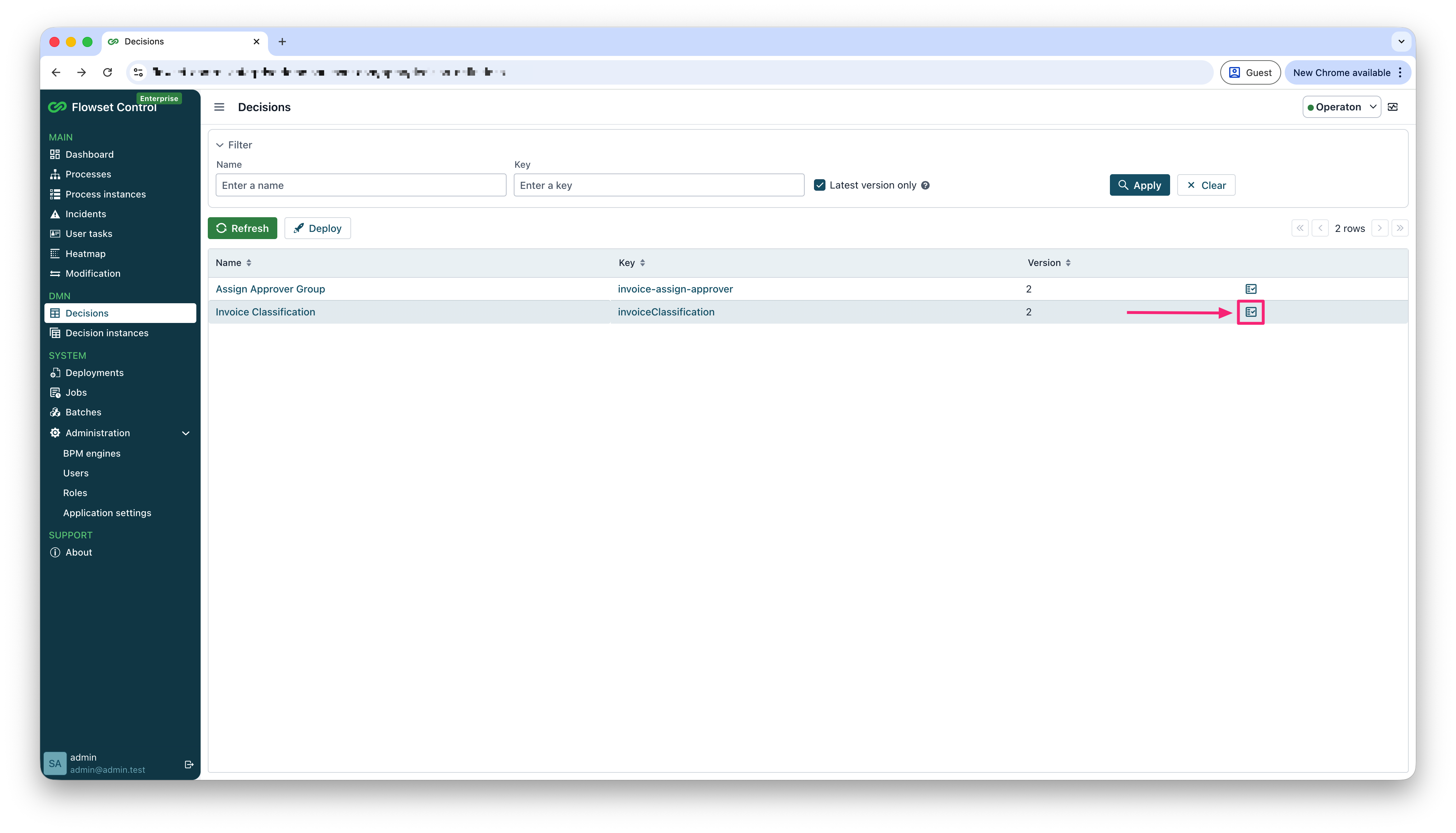Open Processes in sidebar
This screenshot has width=1456, height=833.
coord(120,174)
